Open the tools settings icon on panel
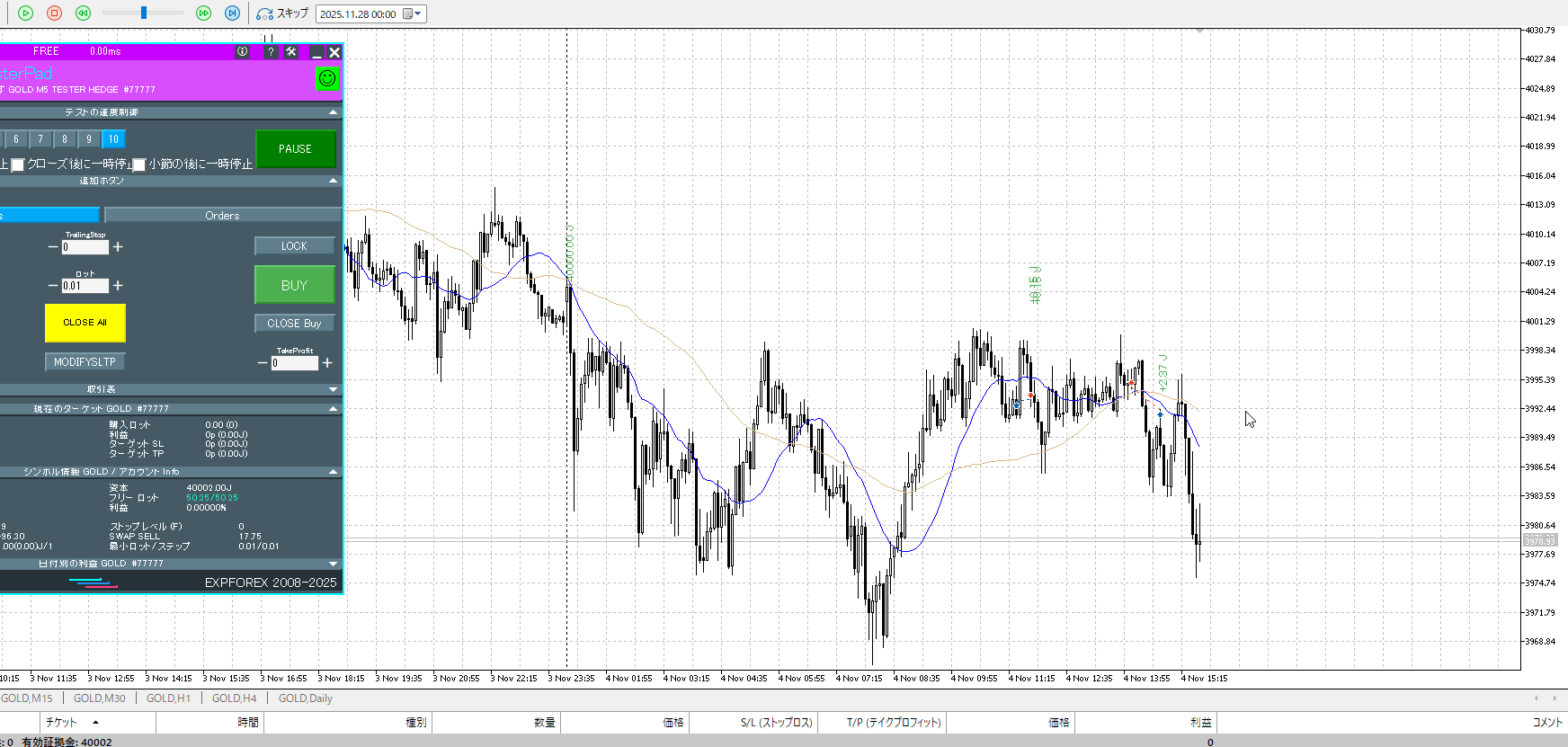Screen dimensions: 1568x747 tap(291, 52)
